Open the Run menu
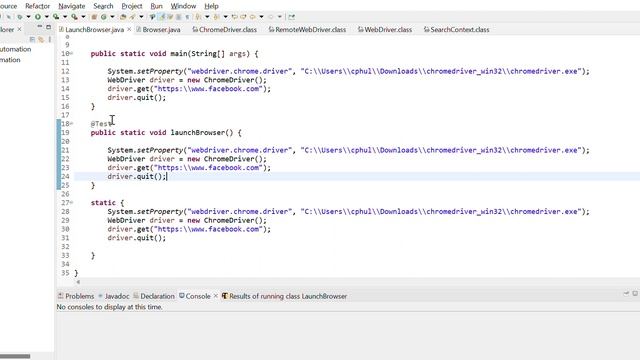 click(156, 6)
